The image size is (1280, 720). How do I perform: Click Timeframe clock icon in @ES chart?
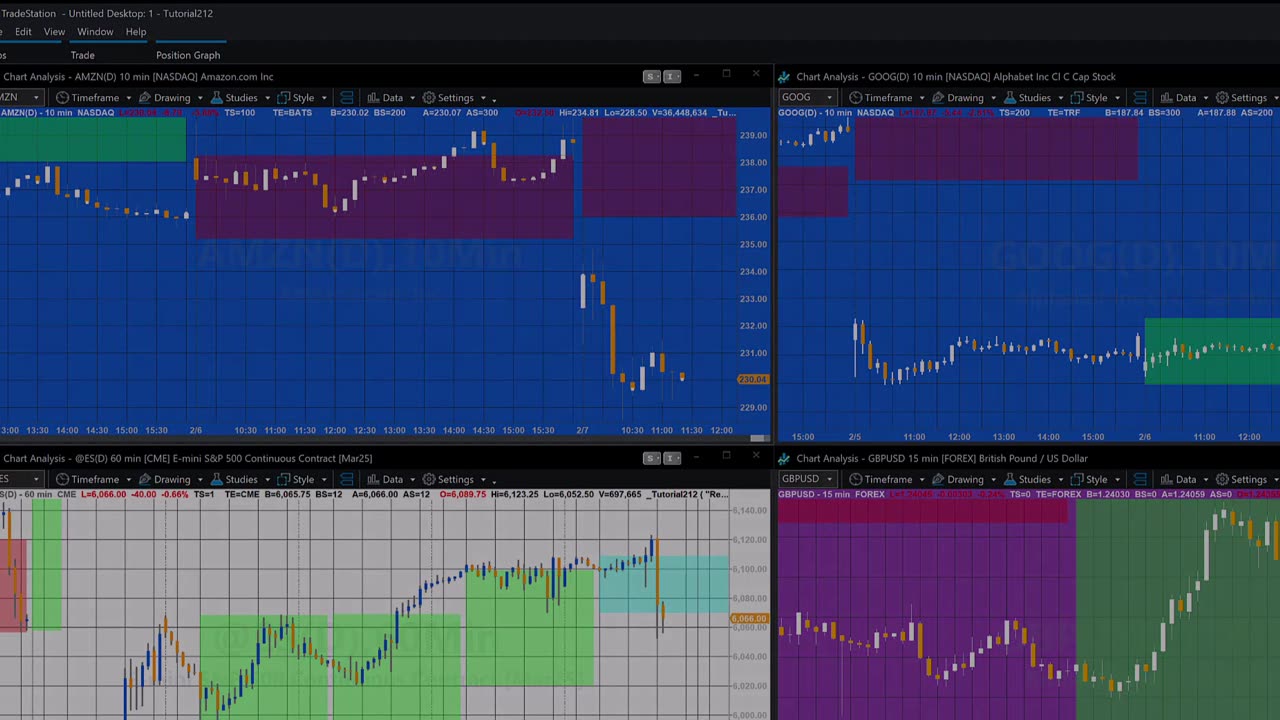pos(62,480)
